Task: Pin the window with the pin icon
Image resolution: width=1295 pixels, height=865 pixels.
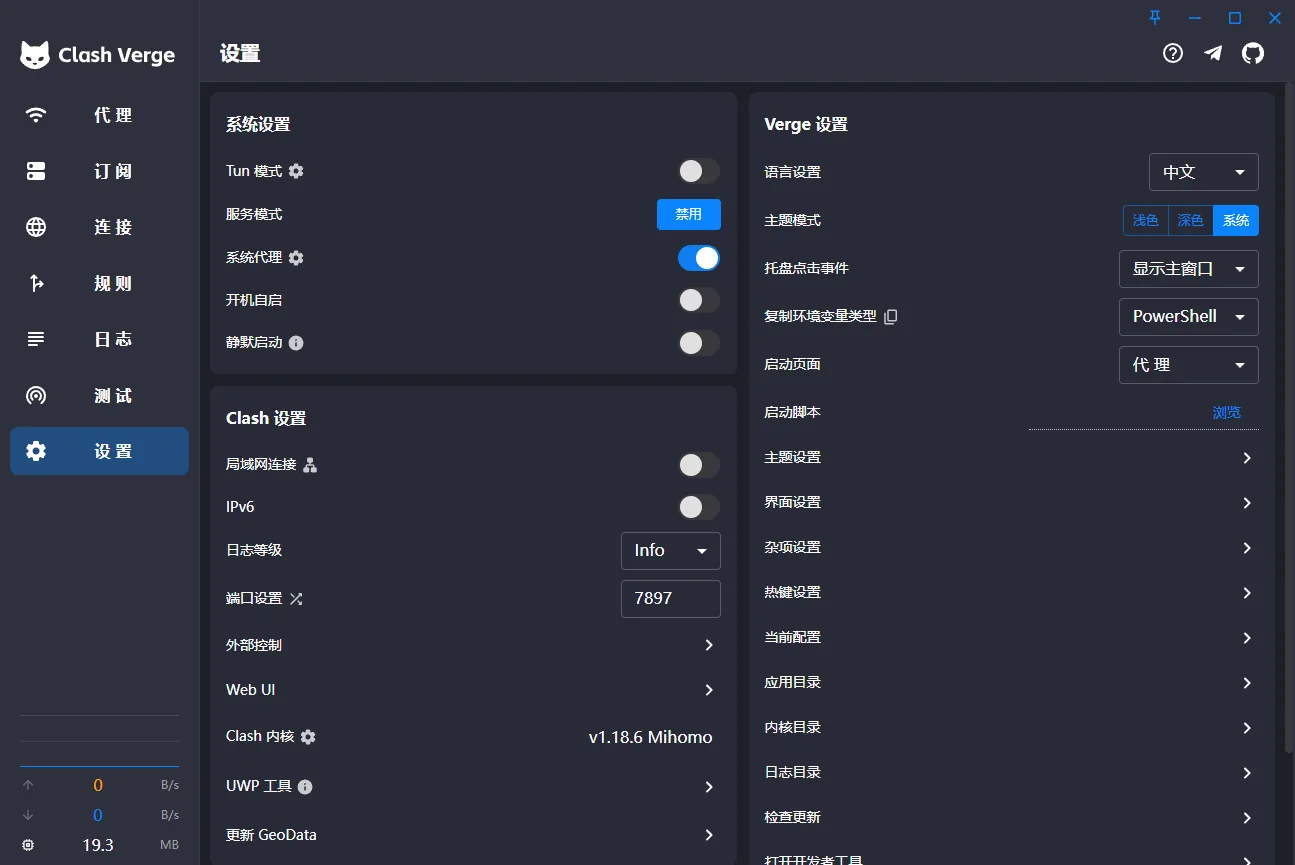Action: point(1155,17)
